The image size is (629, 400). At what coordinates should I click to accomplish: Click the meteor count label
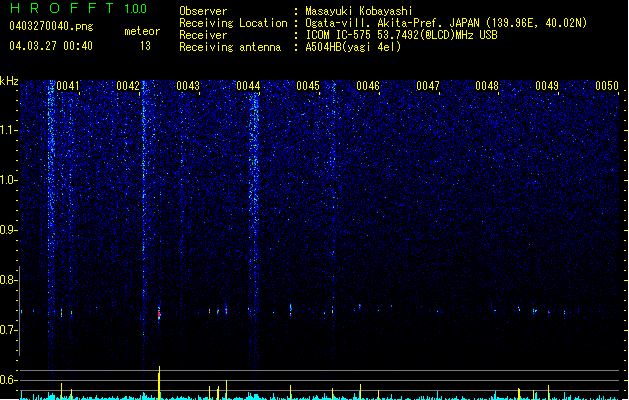click(142, 31)
